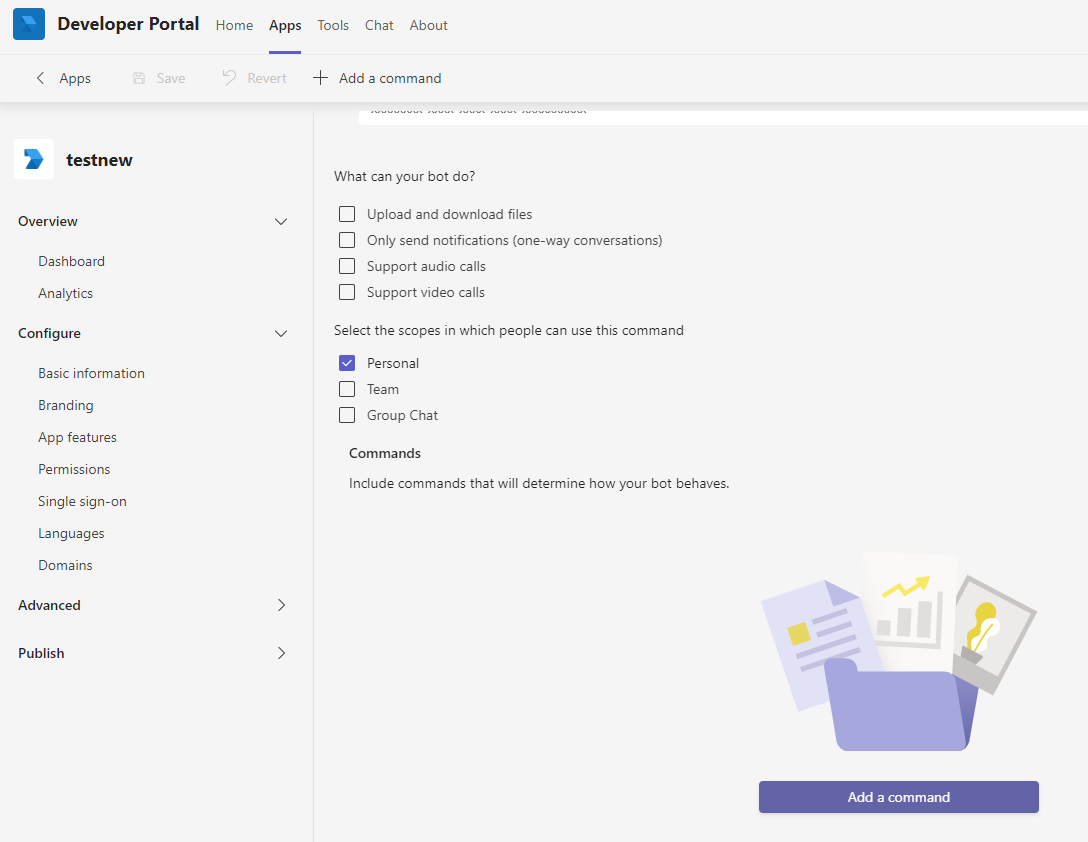Collapse the Overview section
Image resolution: width=1088 pixels, height=842 pixels.
click(281, 221)
